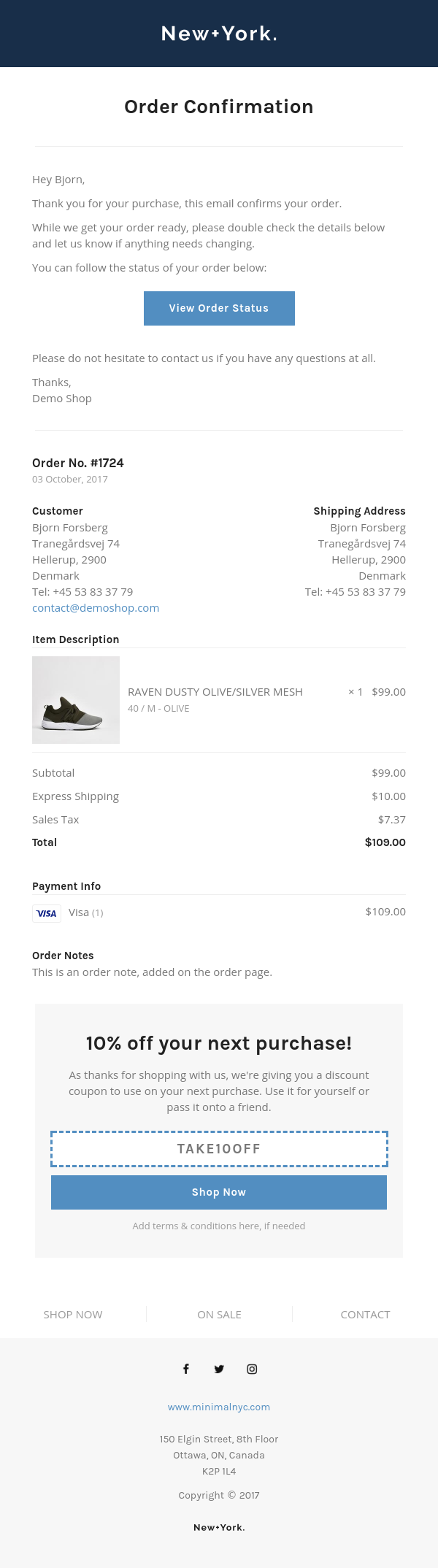This screenshot has height=1568, width=438.
Task: Click the sneaker product thumbnail
Action: coord(76,700)
